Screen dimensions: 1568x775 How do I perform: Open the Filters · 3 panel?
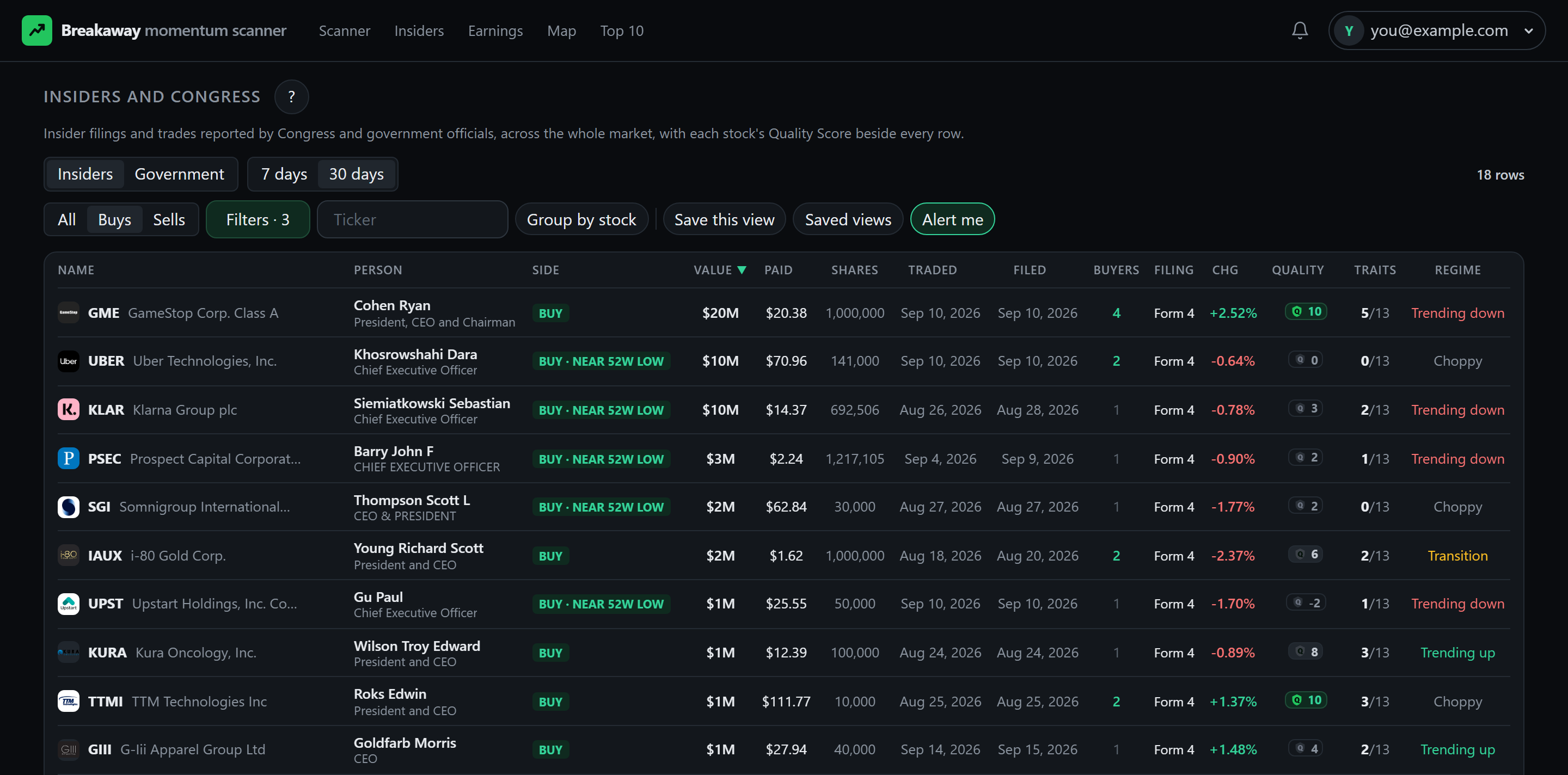coord(258,220)
